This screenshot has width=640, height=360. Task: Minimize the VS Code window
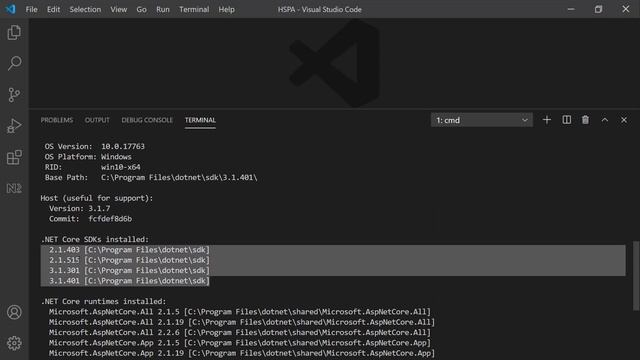[571, 9]
